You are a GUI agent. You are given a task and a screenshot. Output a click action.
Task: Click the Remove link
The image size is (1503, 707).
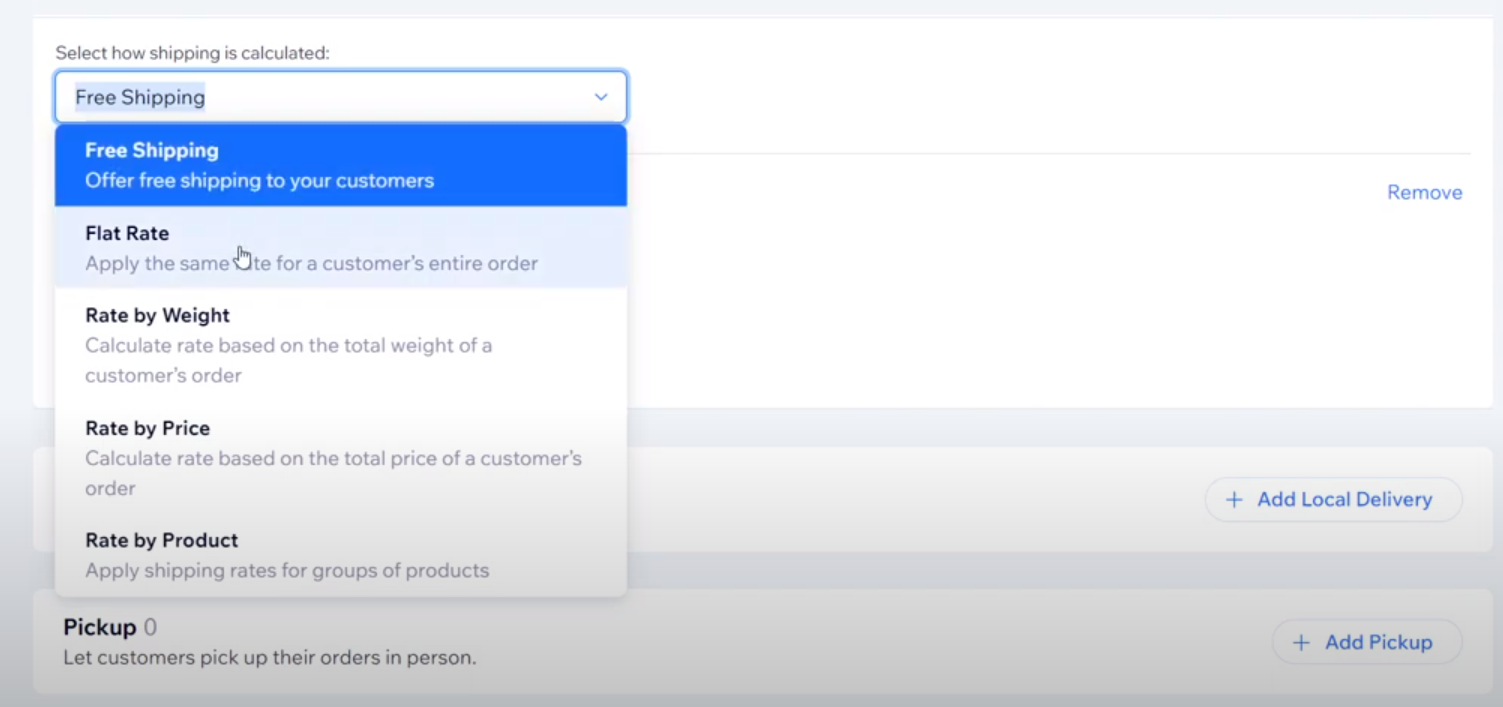(1424, 193)
